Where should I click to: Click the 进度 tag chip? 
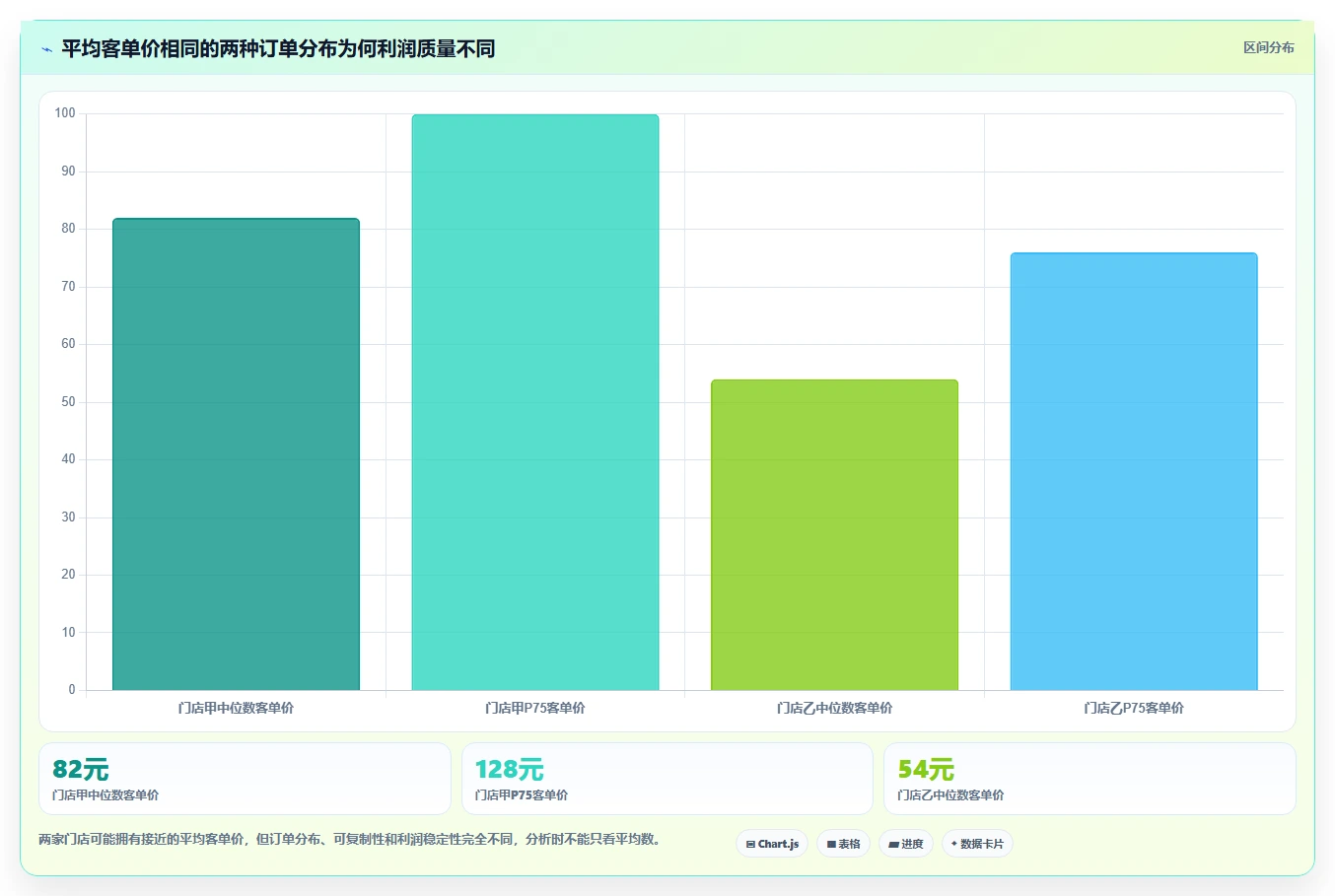click(x=906, y=844)
